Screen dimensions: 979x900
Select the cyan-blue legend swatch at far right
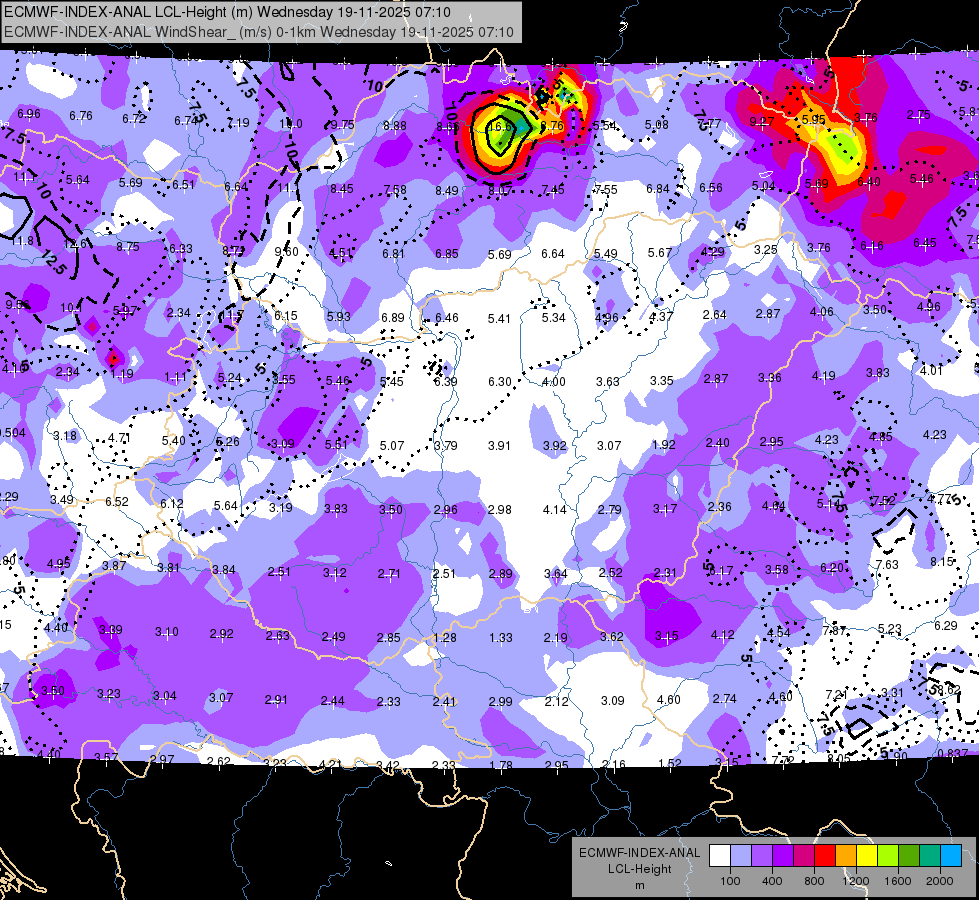951,856
